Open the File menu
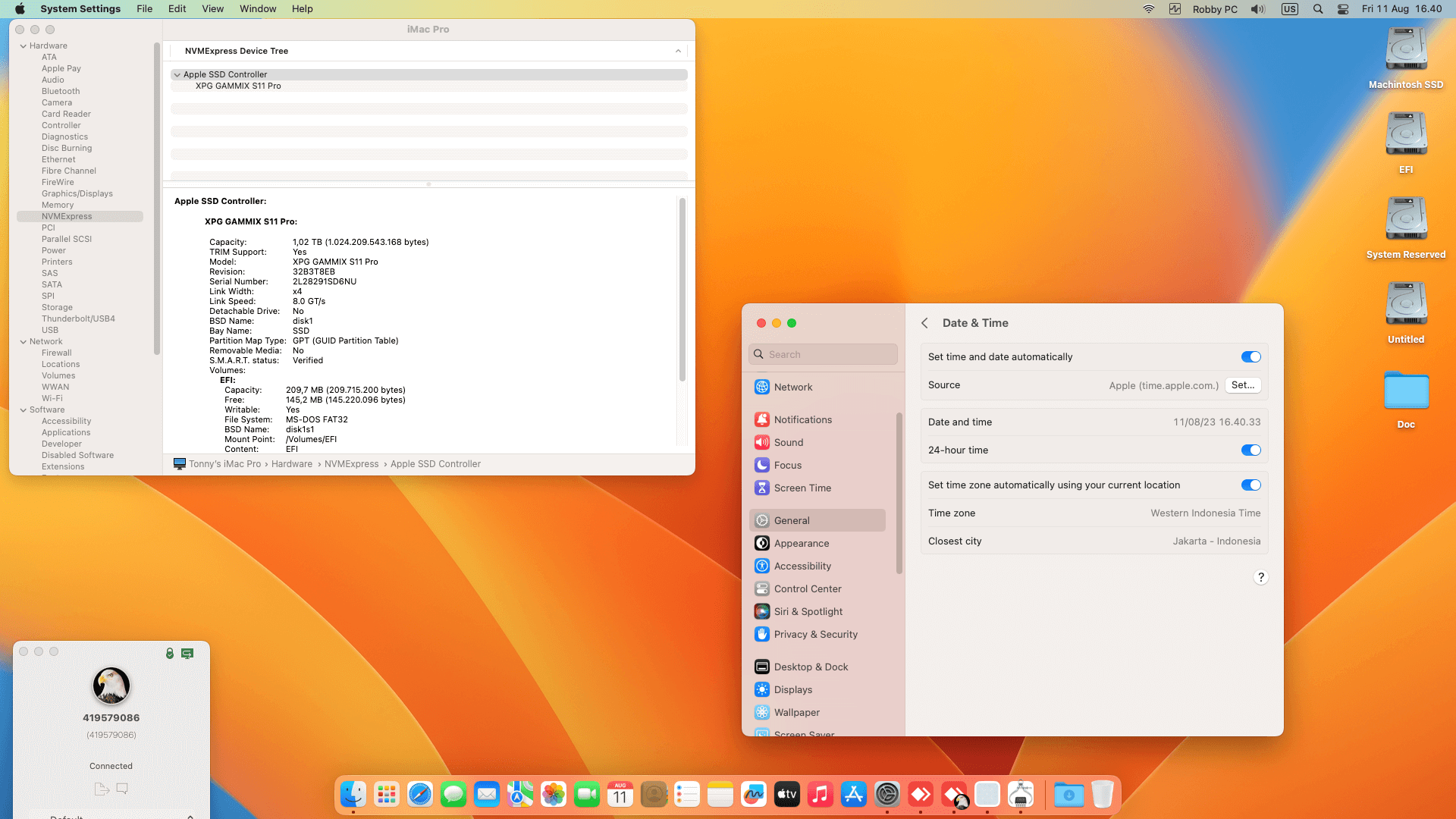This screenshot has width=1456, height=819. coord(144,9)
